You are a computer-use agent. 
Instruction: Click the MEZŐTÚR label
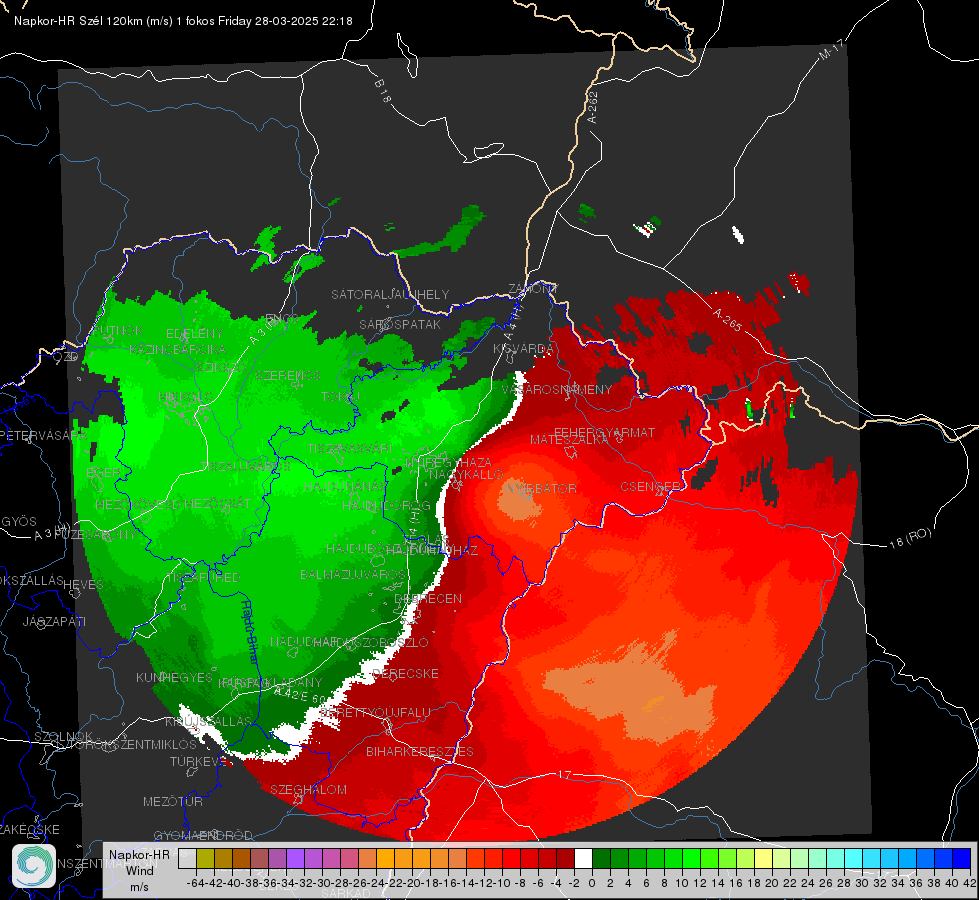coord(173,801)
